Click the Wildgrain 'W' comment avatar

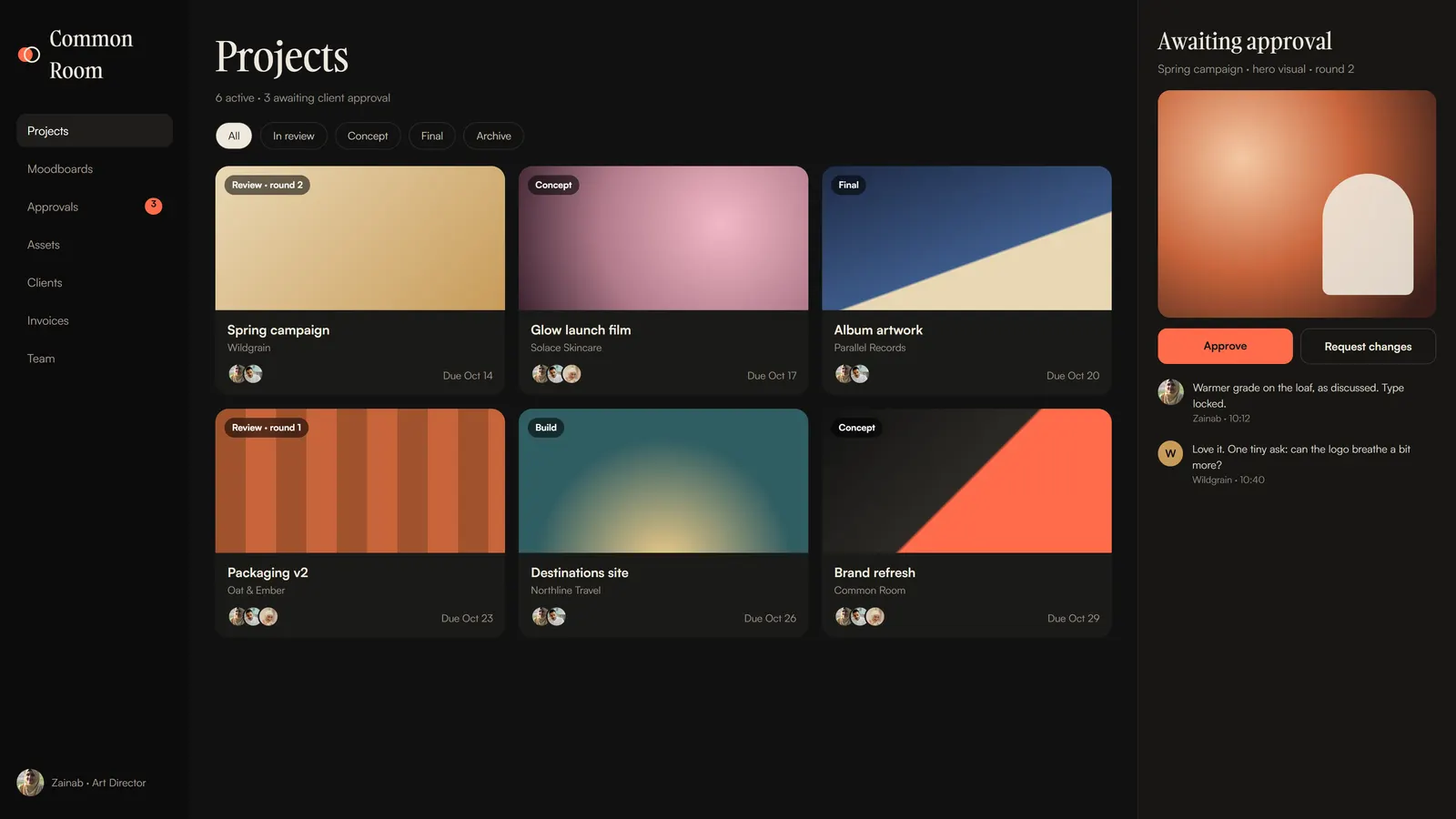coord(1170,453)
